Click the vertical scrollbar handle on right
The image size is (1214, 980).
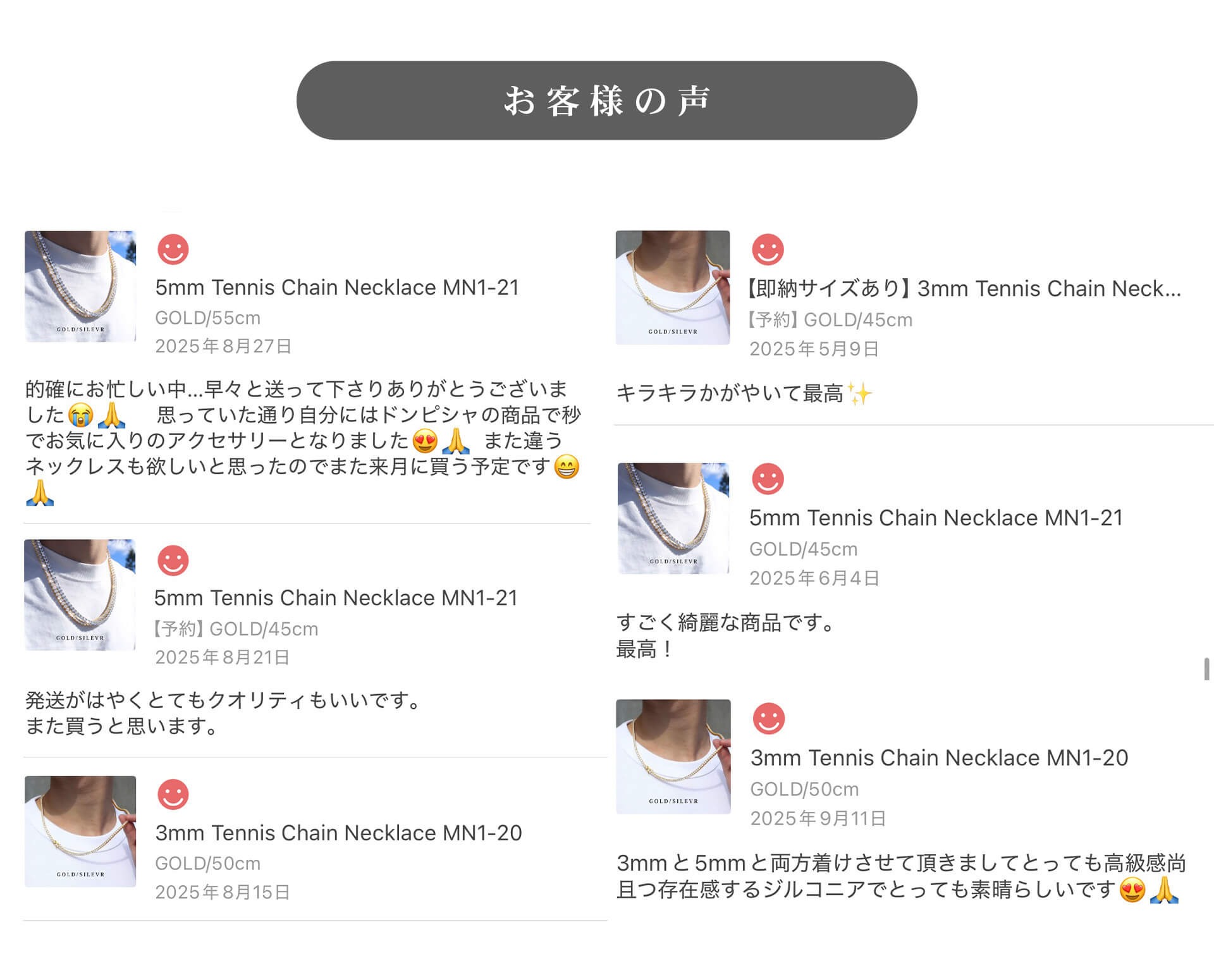(1206, 669)
